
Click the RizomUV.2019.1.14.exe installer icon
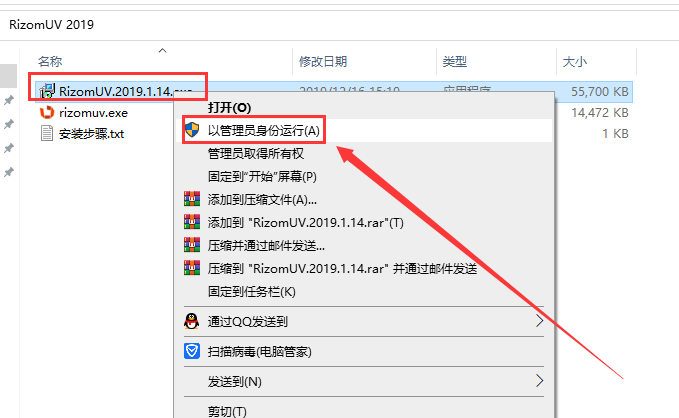click(47, 91)
